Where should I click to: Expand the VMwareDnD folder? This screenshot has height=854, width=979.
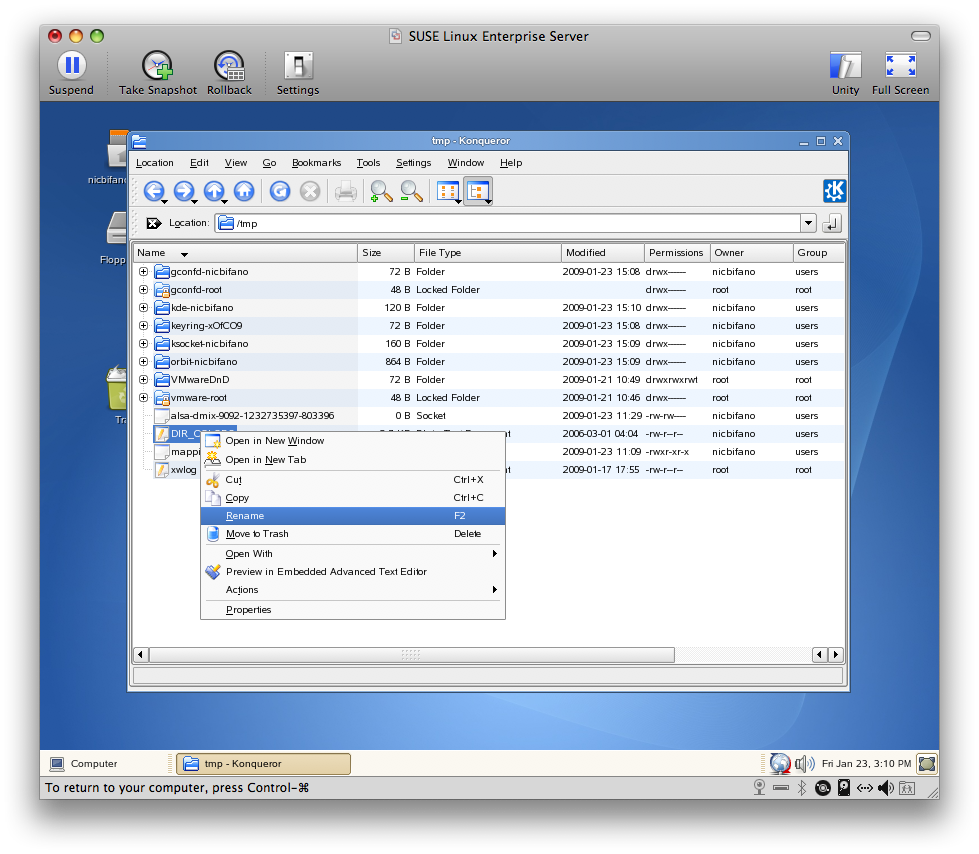[144, 380]
